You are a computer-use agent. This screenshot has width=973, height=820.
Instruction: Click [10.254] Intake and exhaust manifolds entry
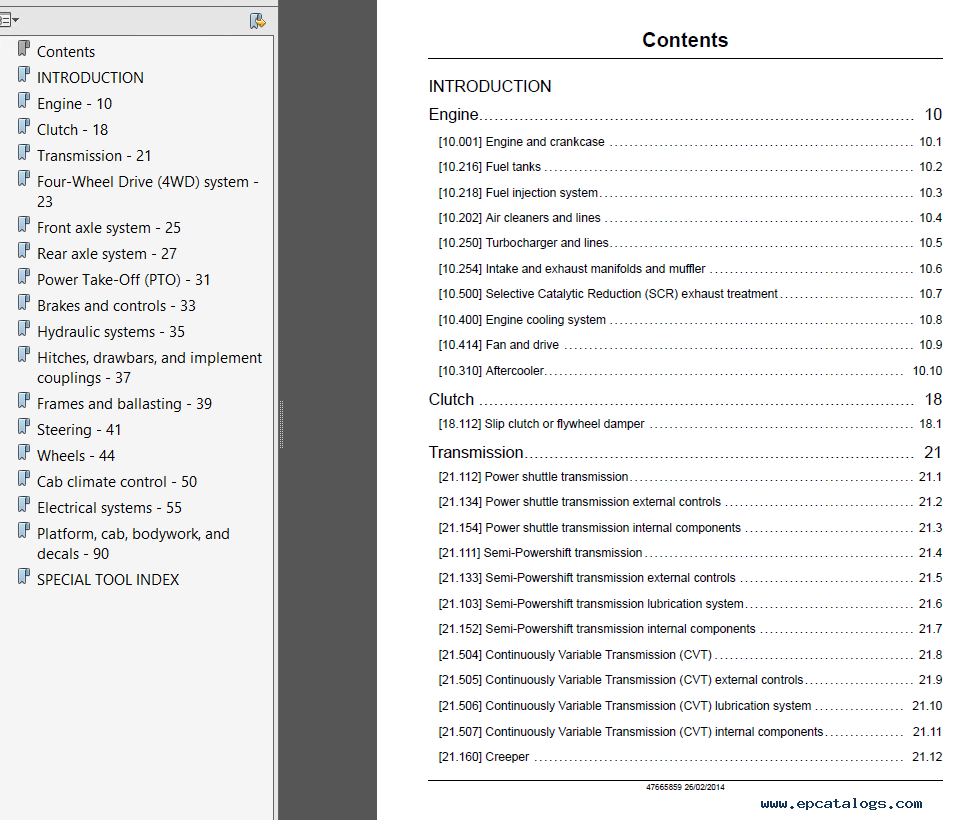[x=690, y=269]
